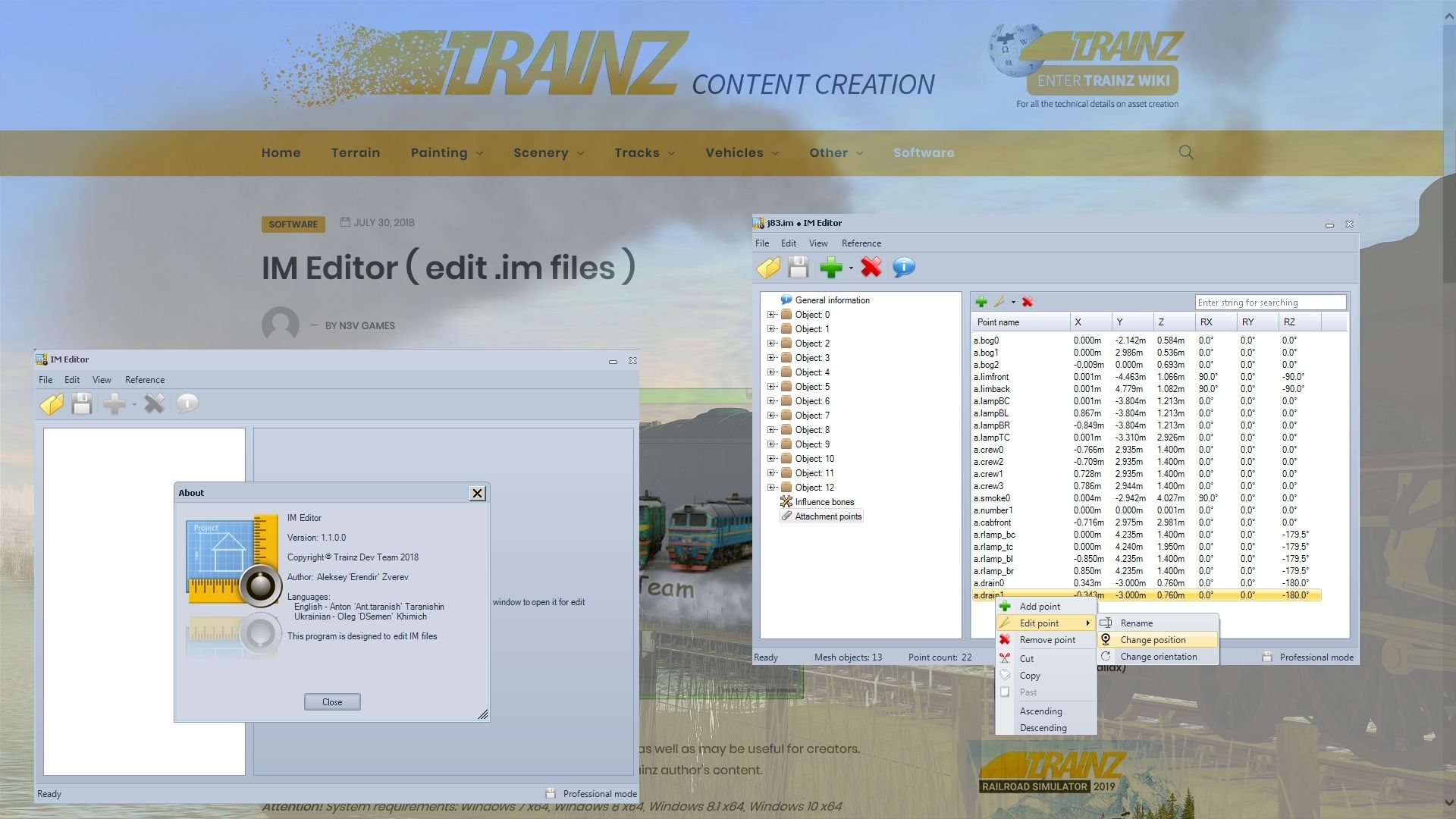The width and height of the screenshot is (1456, 819).
Task: Open dropdown arrow beside green plus in j83.im toolbar
Action: [x=851, y=268]
